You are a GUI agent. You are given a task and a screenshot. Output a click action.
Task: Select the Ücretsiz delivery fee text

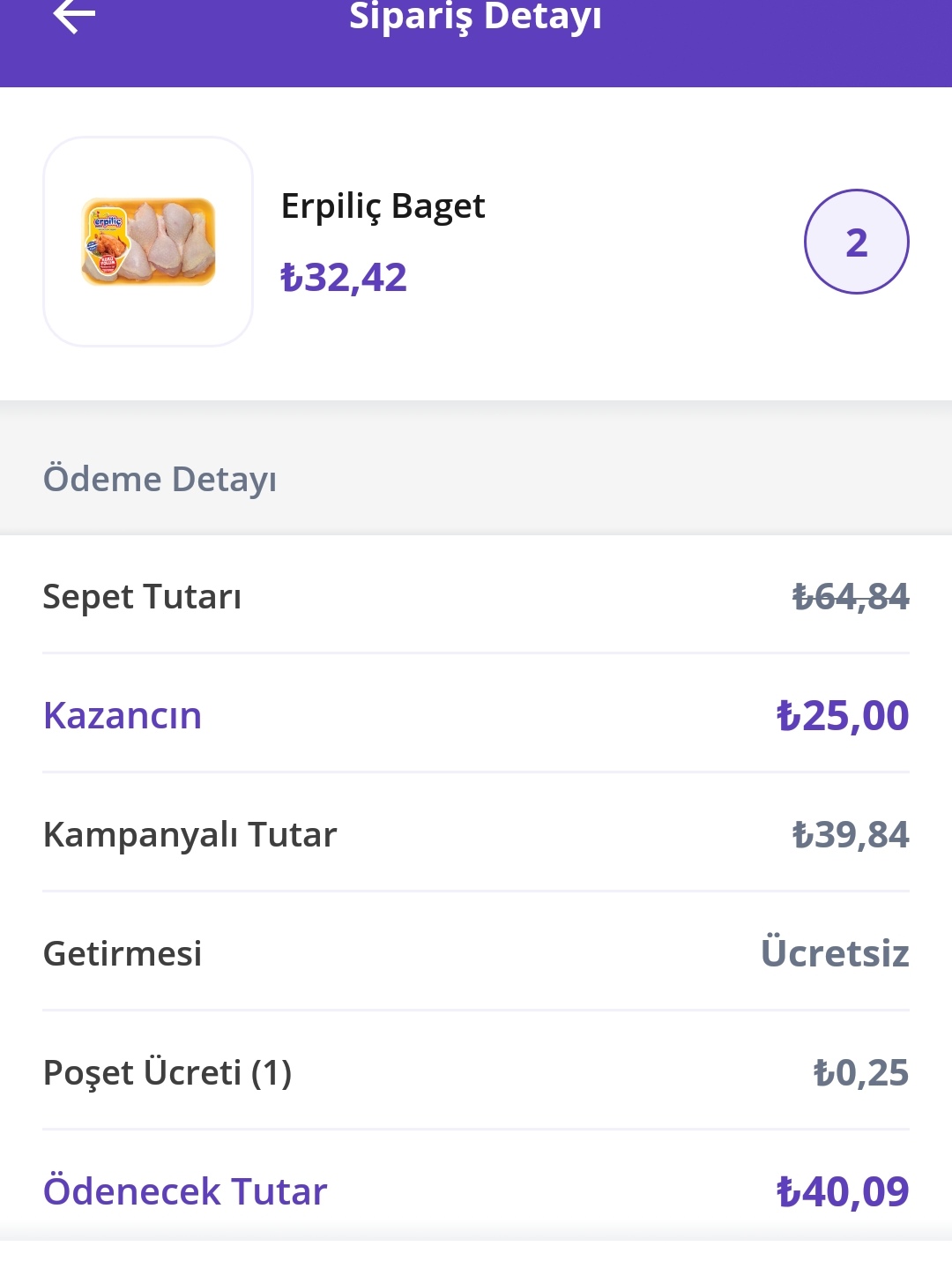point(835,952)
